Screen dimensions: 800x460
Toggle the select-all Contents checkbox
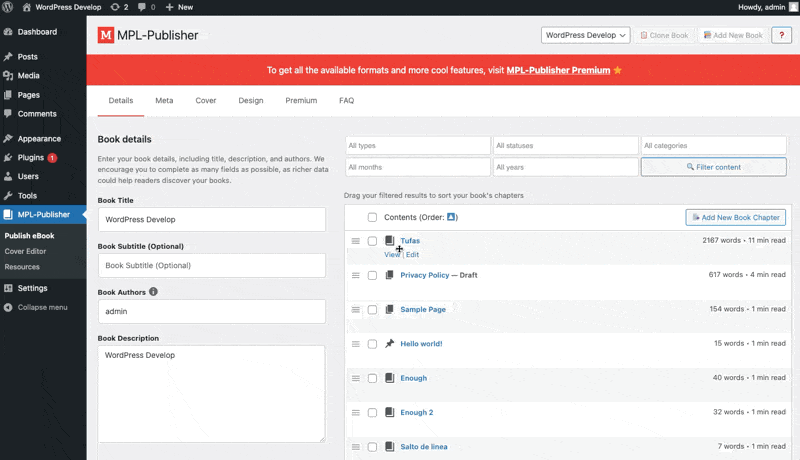(x=372, y=217)
